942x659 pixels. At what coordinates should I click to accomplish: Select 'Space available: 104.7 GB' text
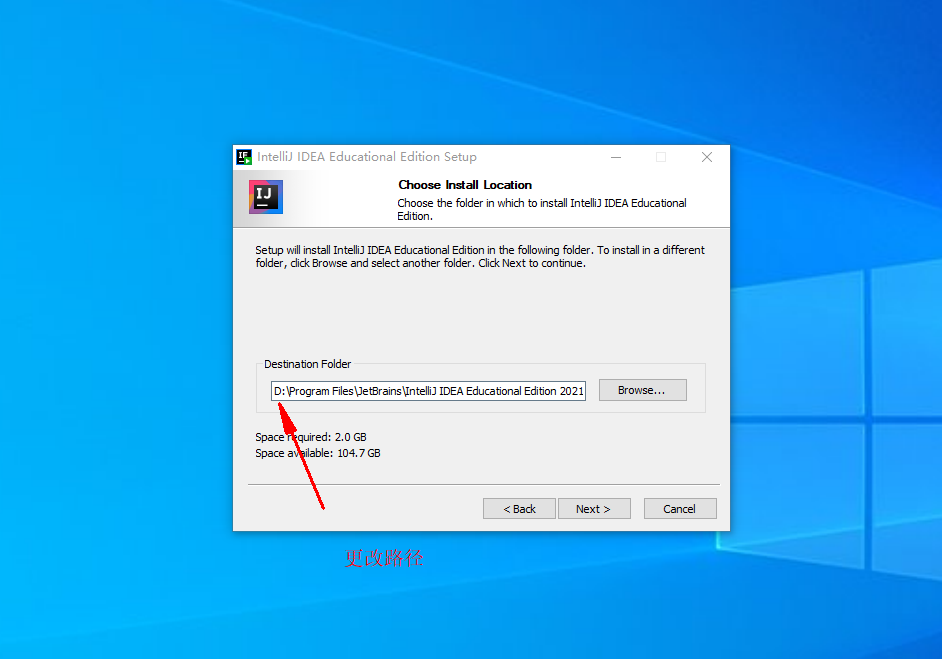click(x=318, y=453)
